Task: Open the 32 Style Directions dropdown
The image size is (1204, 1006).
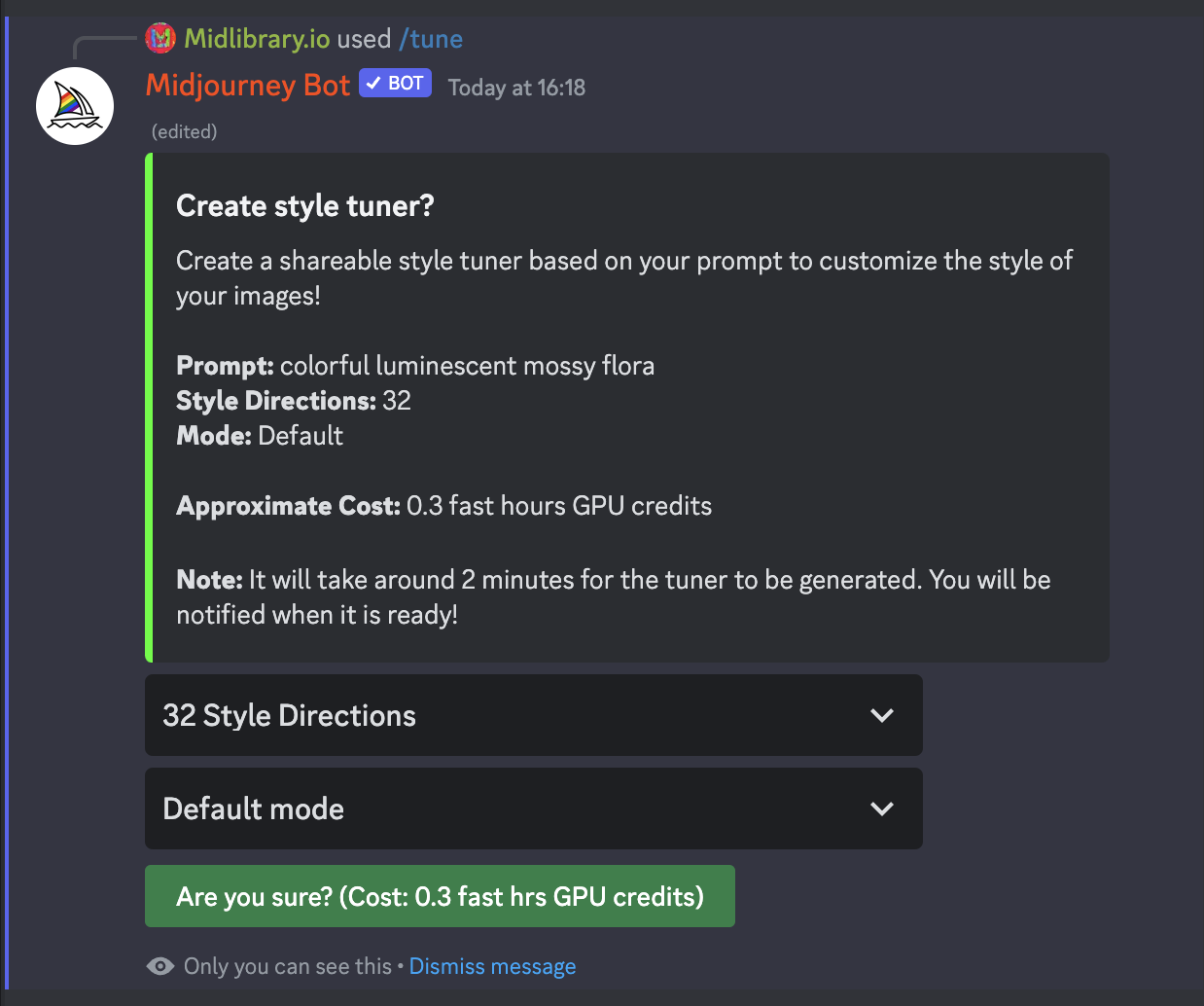Action: 533,715
